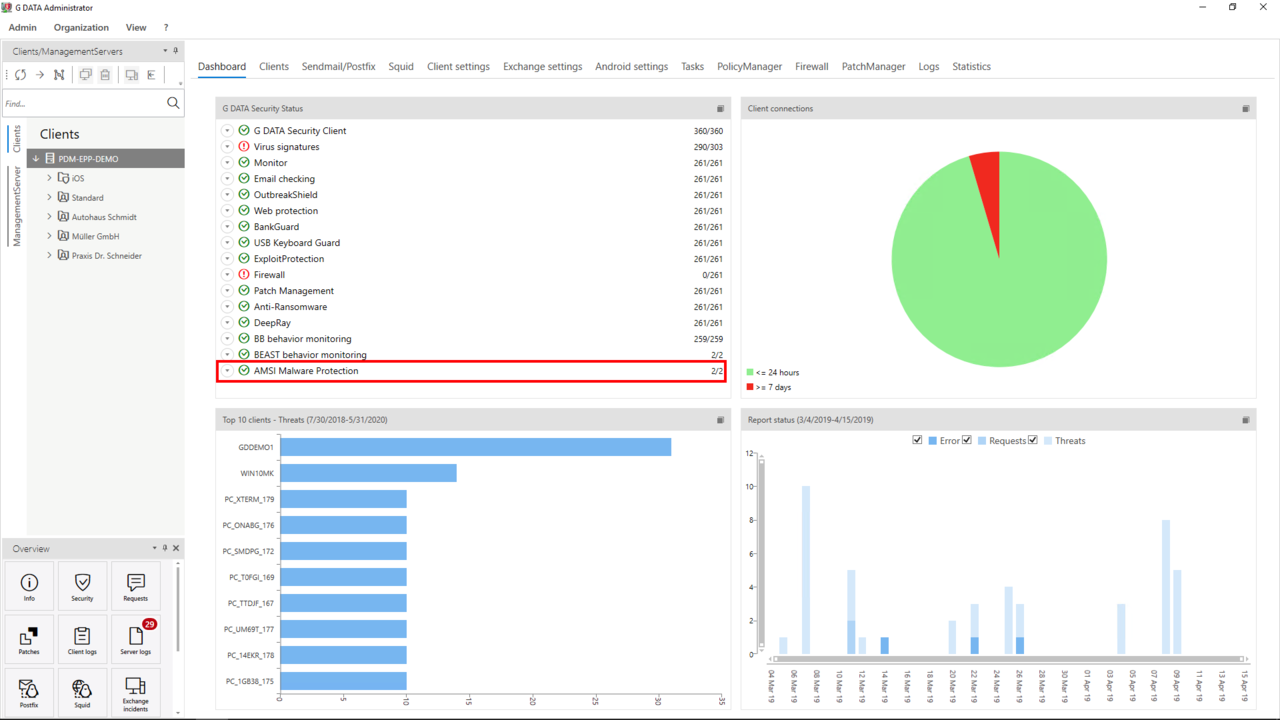Click the magnifier search icon beside Find
The width and height of the screenshot is (1280, 720).
(x=173, y=103)
